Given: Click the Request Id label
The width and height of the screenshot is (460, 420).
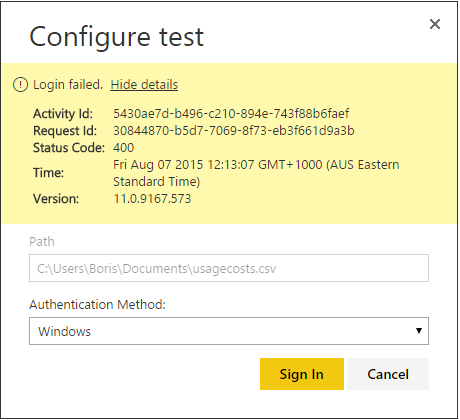Looking at the screenshot, I should coord(65,131).
